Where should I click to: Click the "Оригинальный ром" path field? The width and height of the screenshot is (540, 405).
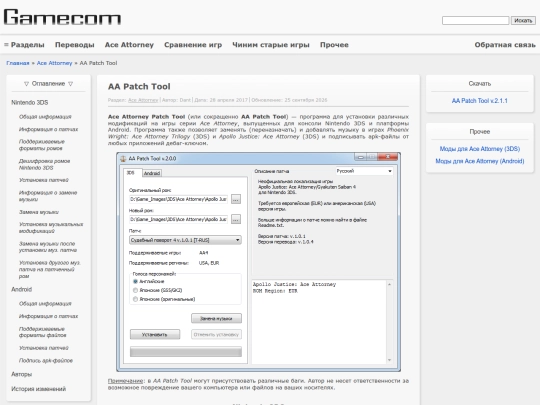click(x=178, y=199)
